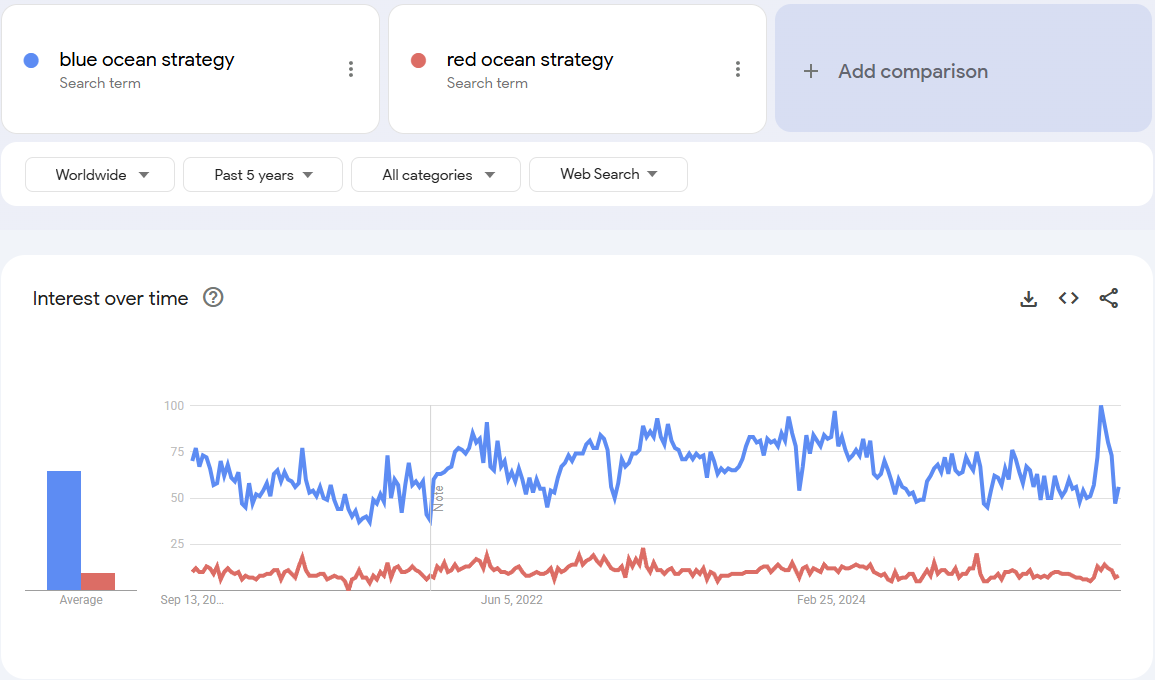Download the interest over time CSV

1028,298
